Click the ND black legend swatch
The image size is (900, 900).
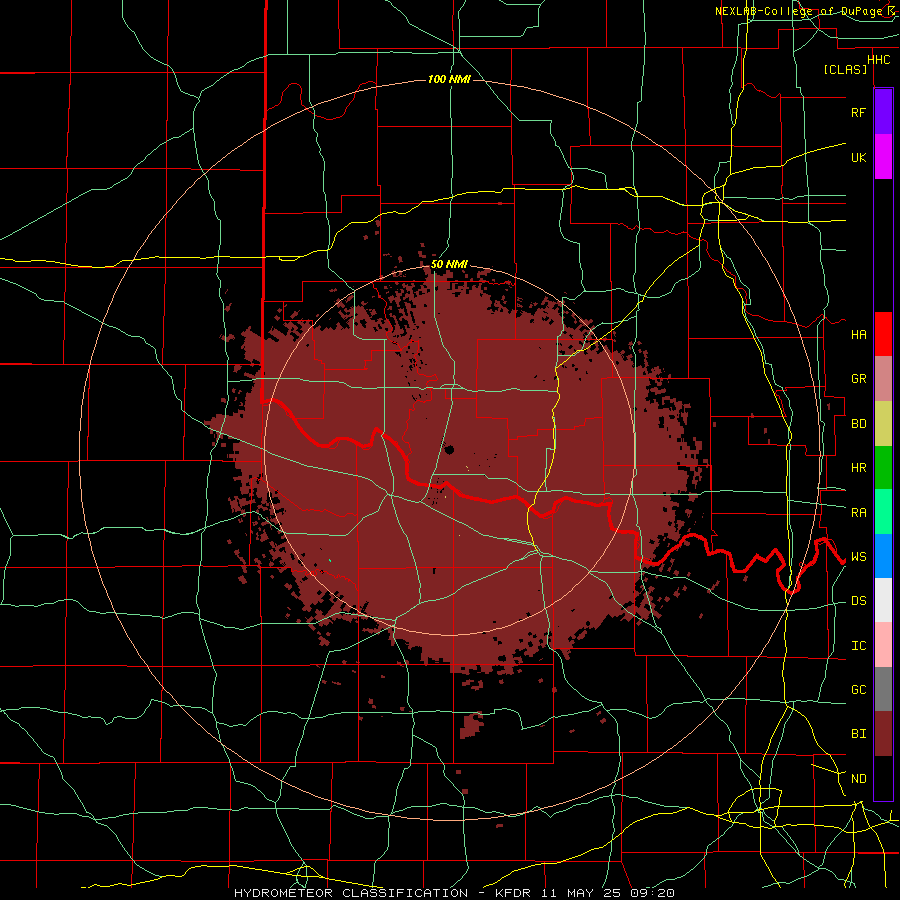tap(883, 778)
